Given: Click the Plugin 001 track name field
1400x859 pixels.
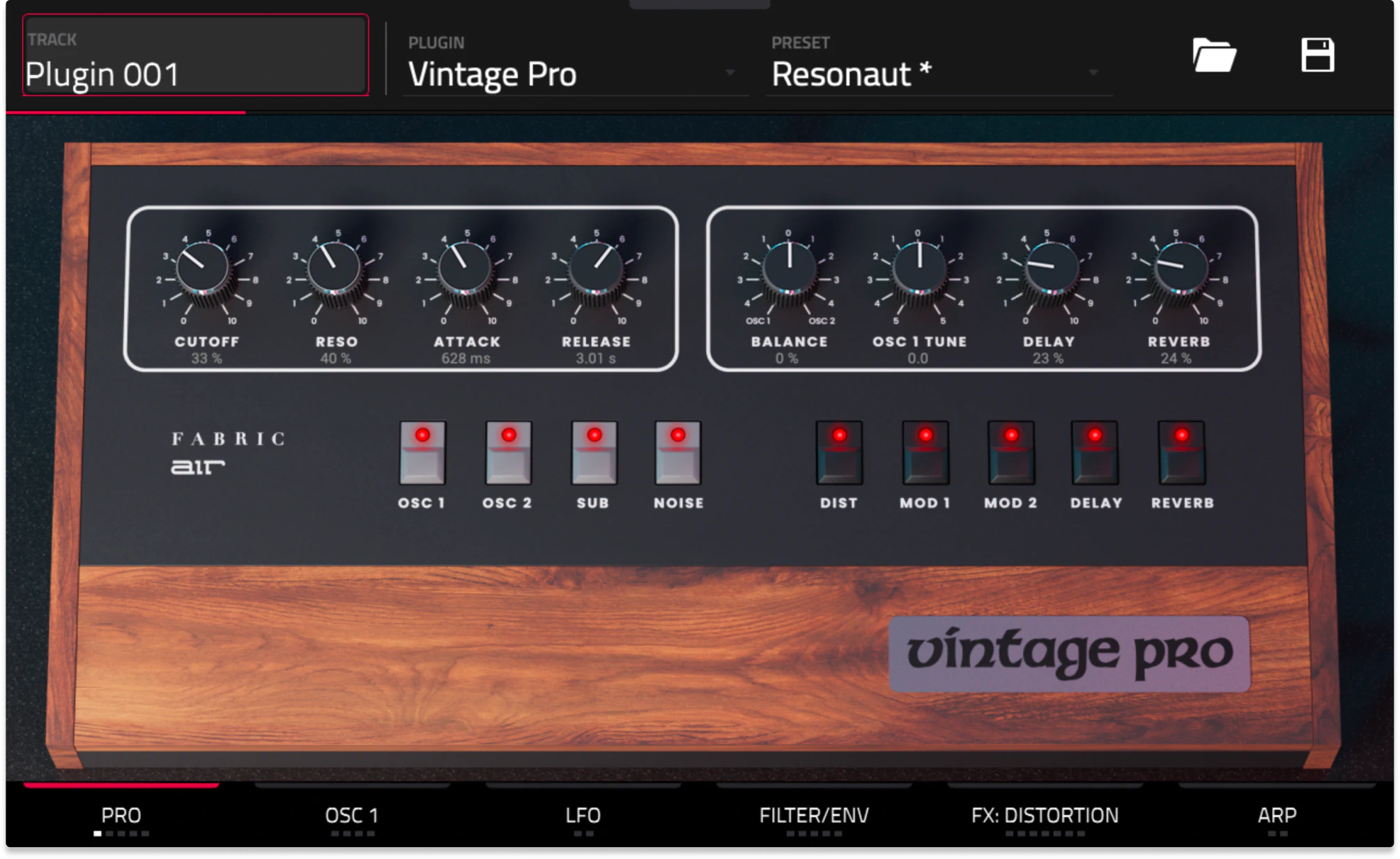Looking at the screenshot, I should point(195,57).
